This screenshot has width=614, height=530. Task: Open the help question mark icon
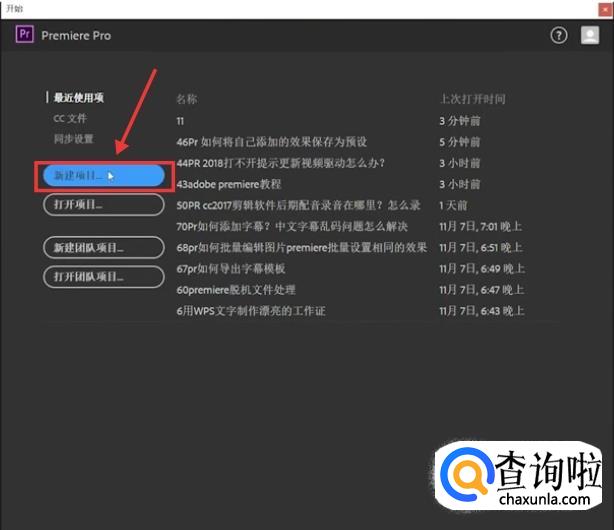pos(559,35)
